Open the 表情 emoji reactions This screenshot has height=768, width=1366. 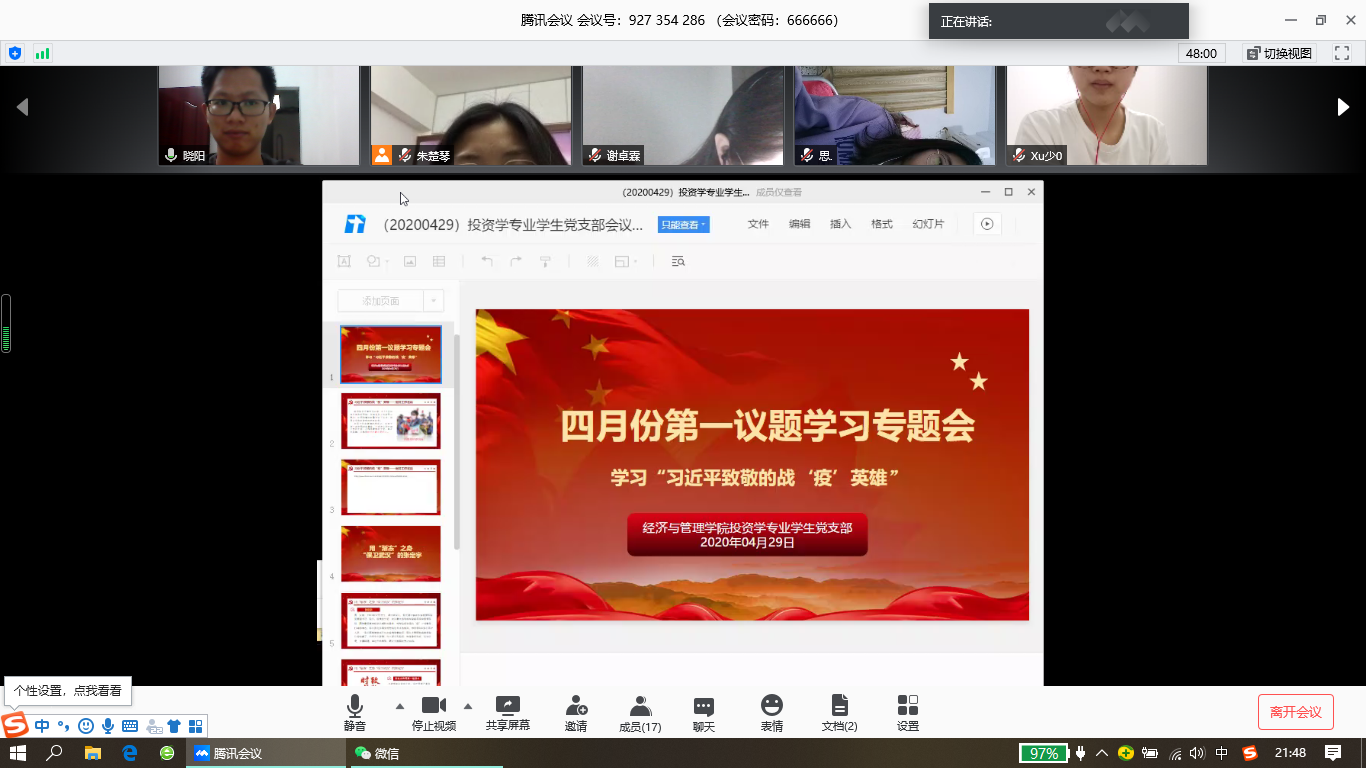coord(772,712)
